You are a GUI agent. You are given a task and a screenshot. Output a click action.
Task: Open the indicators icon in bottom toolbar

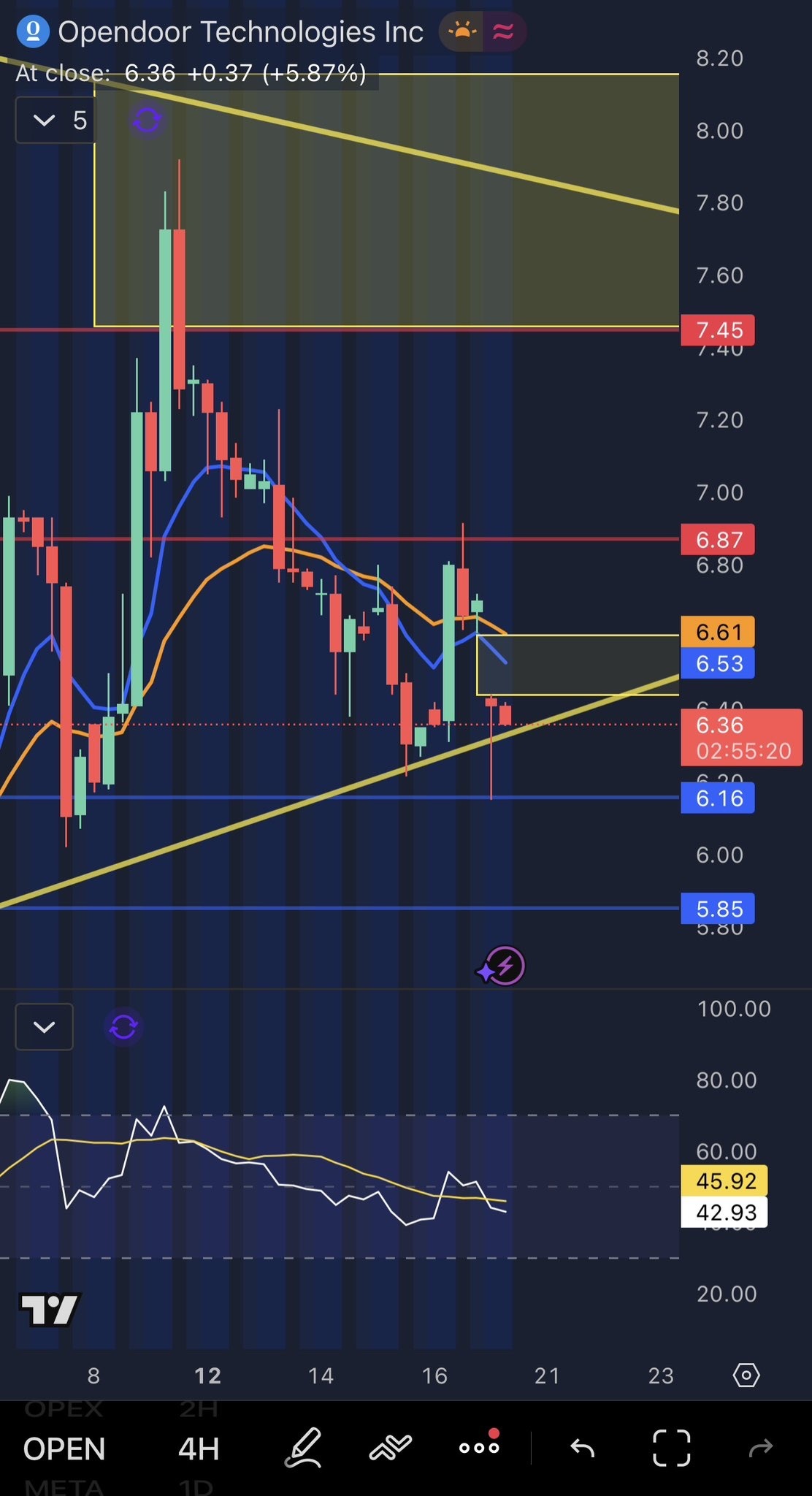pyautogui.click(x=391, y=1447)
